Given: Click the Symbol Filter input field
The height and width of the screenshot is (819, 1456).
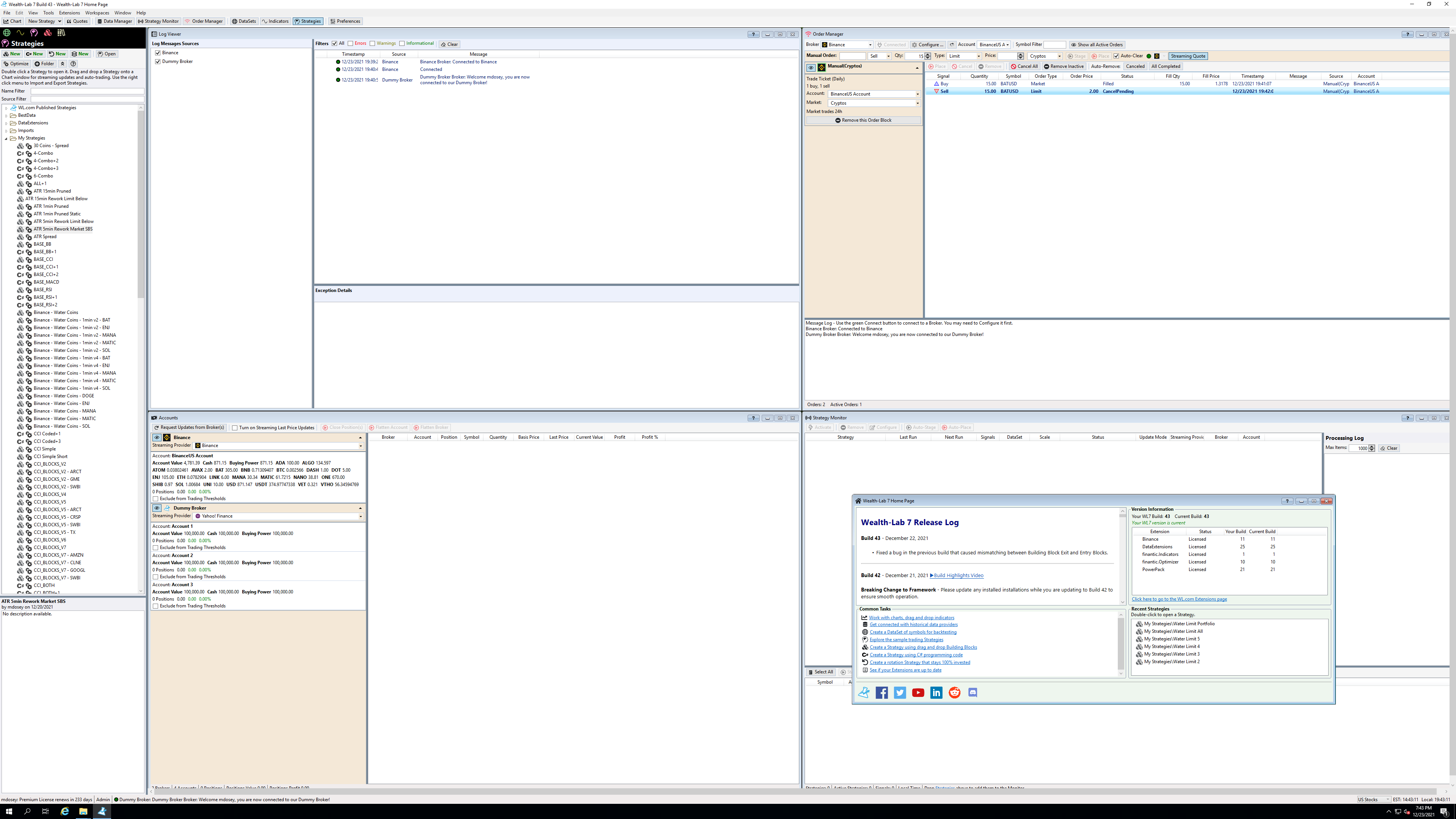Looking at the screenshot, I should [1054, 45].
